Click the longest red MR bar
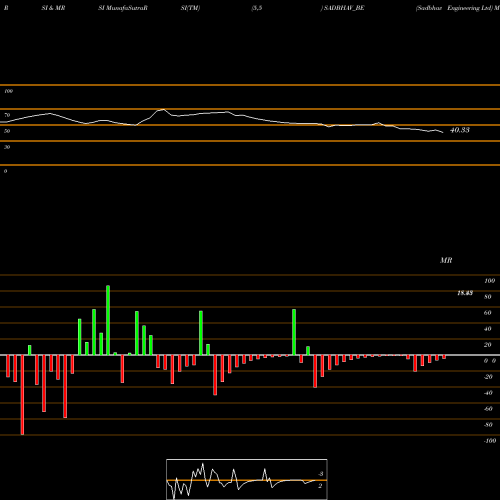The width and height of the screenshot is (500, 500). coord(22,395)
